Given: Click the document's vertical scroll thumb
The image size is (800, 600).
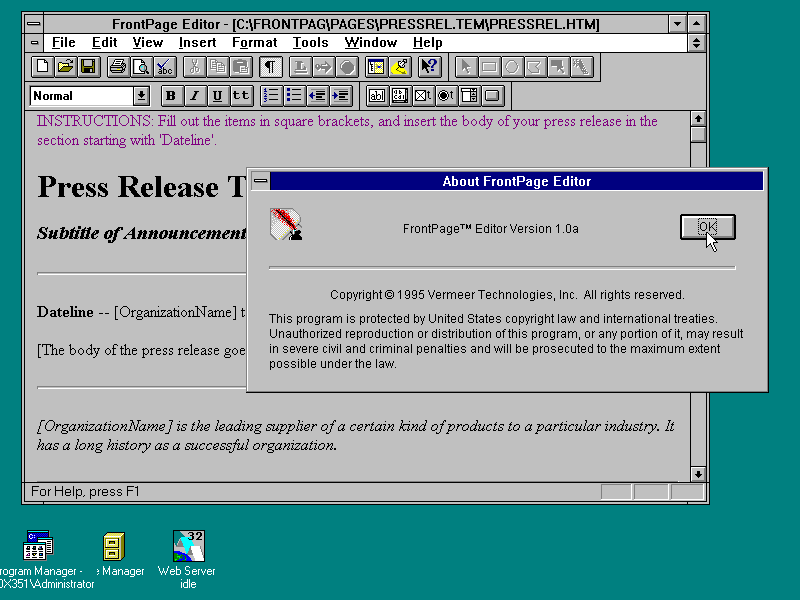Looking at the screenshot, I should click(698, 135).
